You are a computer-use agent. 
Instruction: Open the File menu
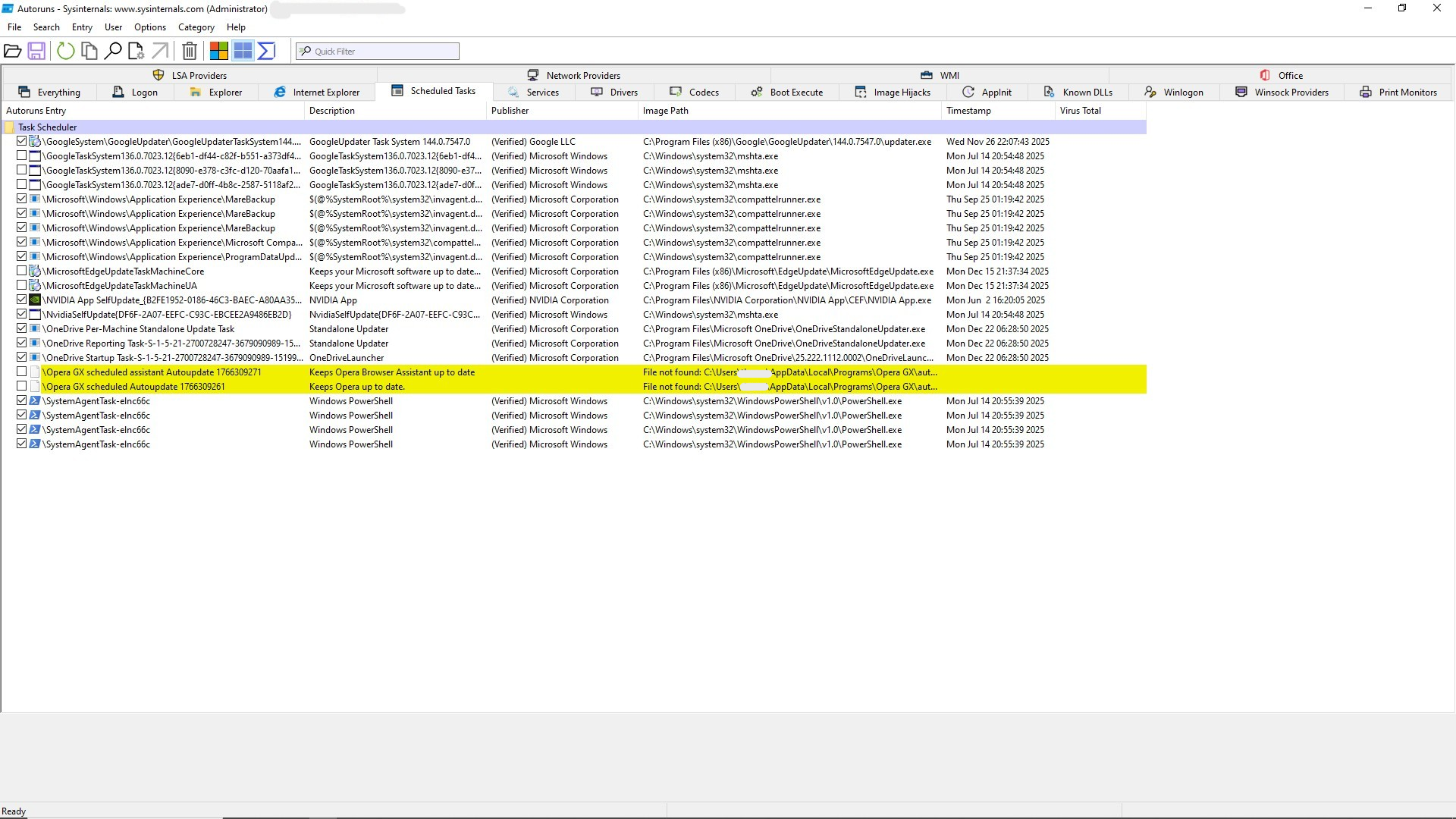click(14, 27)
